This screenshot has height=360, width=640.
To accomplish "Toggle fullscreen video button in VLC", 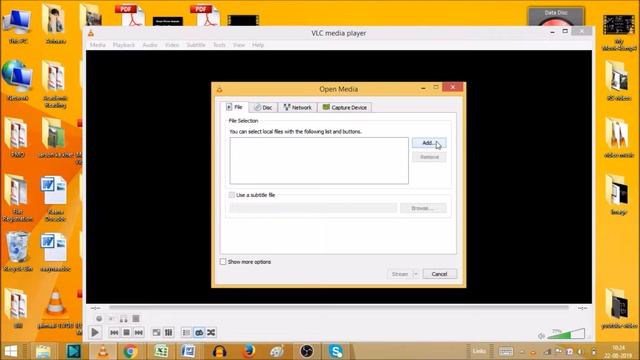I will tap(156, 333).
